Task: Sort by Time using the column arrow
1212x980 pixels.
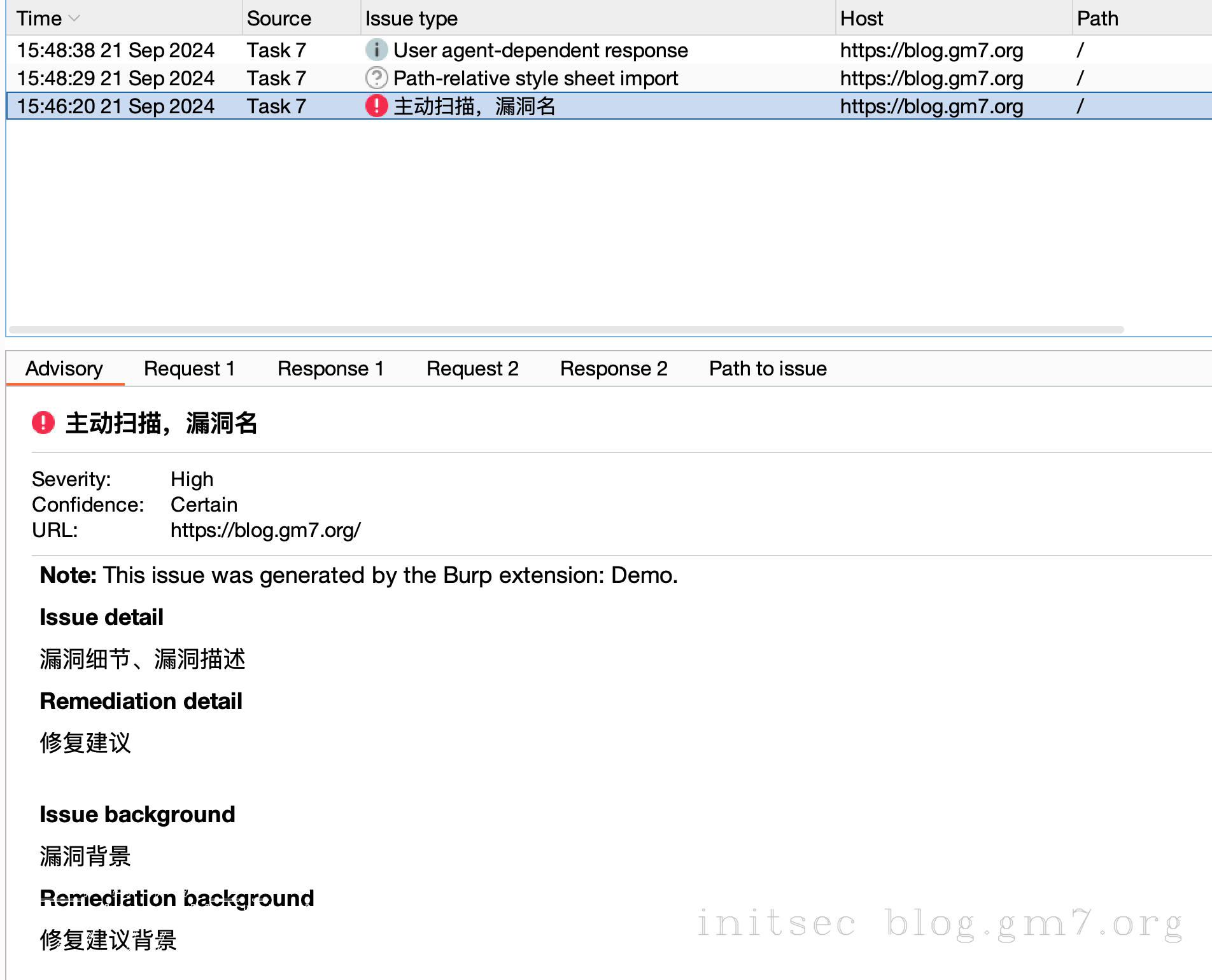Action: [74, 18]
